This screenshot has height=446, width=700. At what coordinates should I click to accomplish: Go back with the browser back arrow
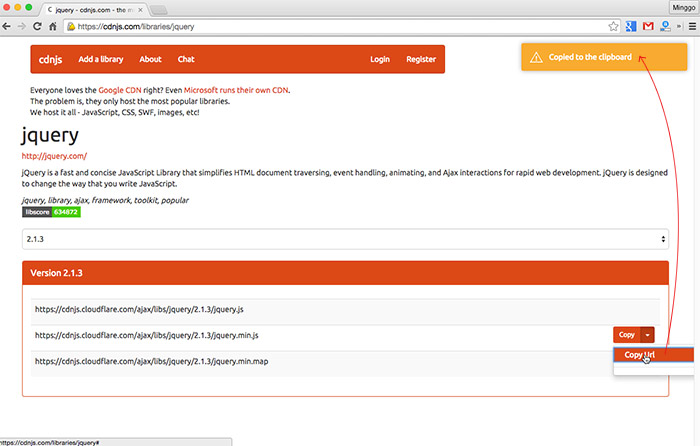[7, 26]
